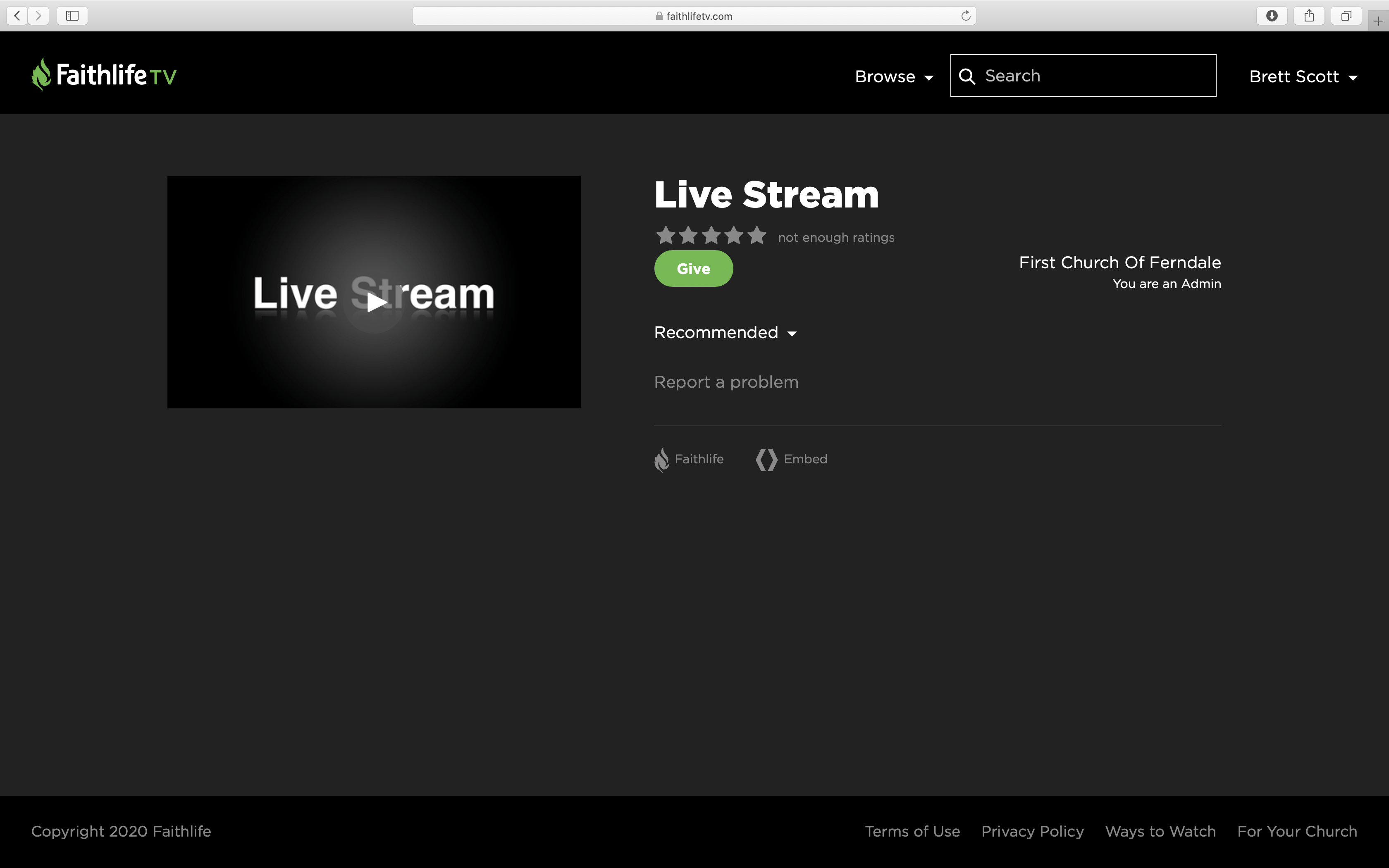Click the search magnifier icon
This screenshot has height=868, width=1389.
[x=967, y=76]
